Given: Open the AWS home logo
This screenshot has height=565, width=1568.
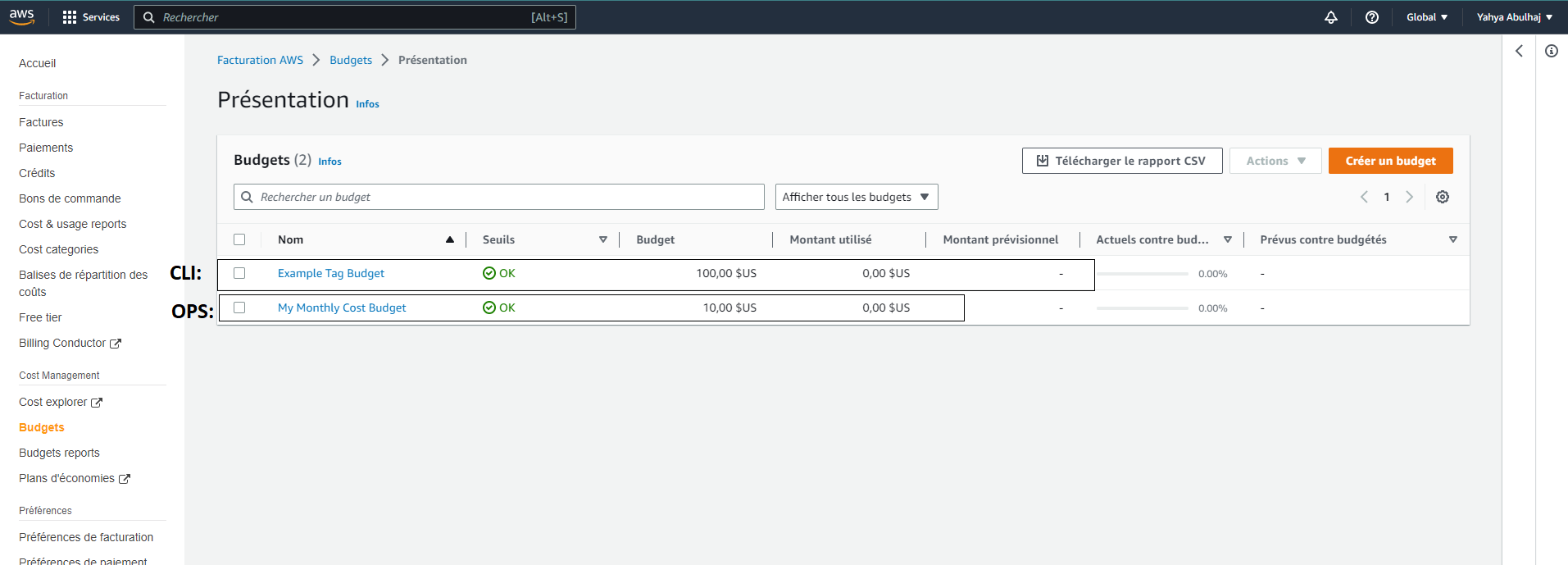Looking at the screenshot, I should click(22, 16).
